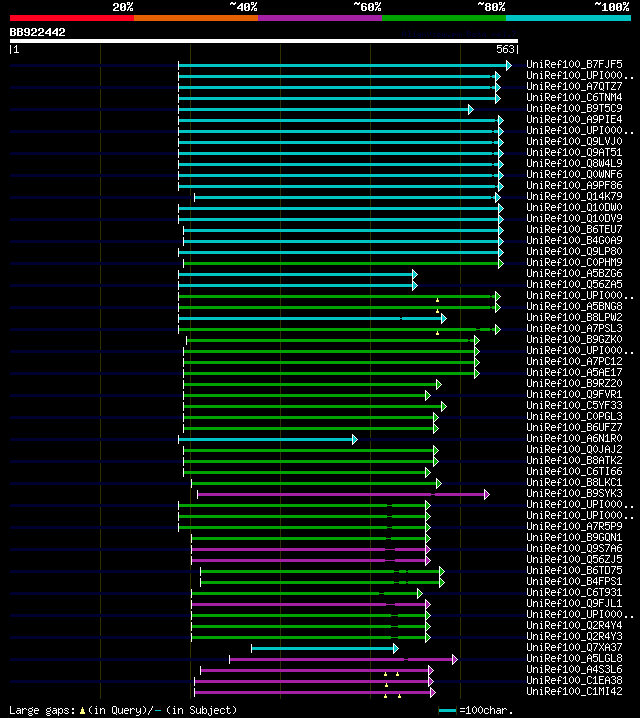Open hit UniRef100_C5YF33
The height and width of the screenshot is (718, 640).
click(574, 405)
